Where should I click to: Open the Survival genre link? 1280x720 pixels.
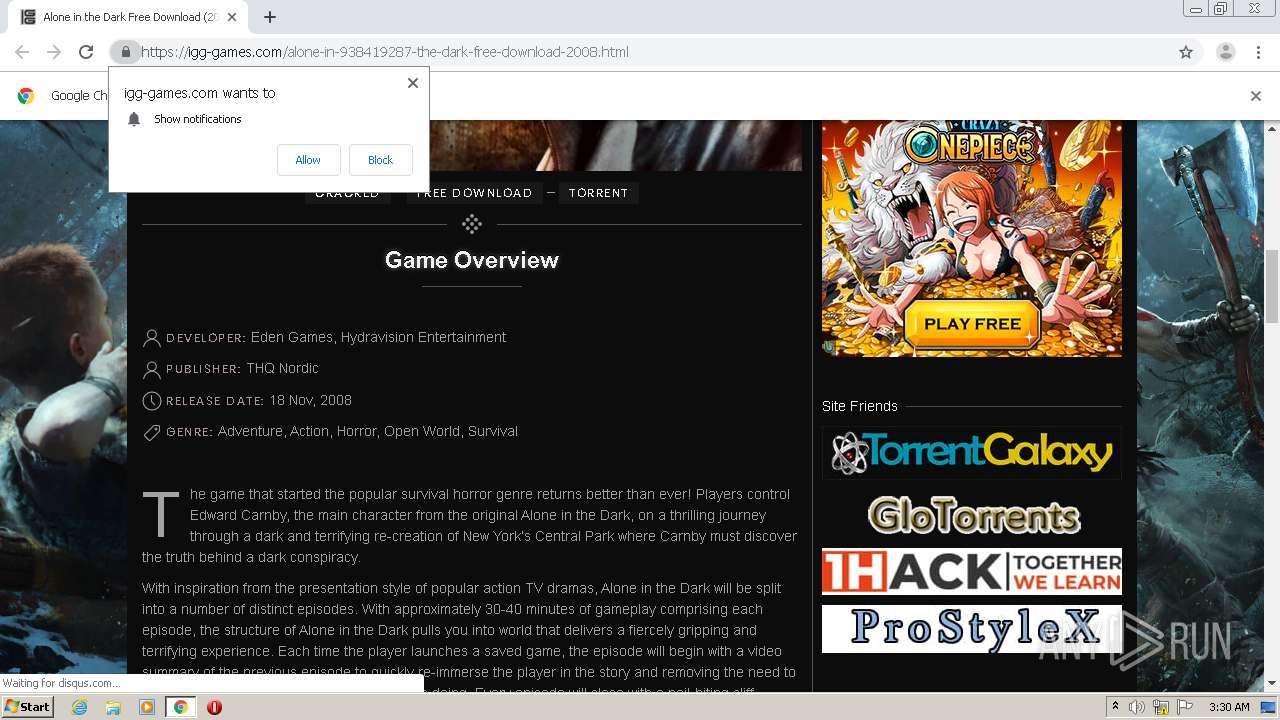[x=493, y=431]
